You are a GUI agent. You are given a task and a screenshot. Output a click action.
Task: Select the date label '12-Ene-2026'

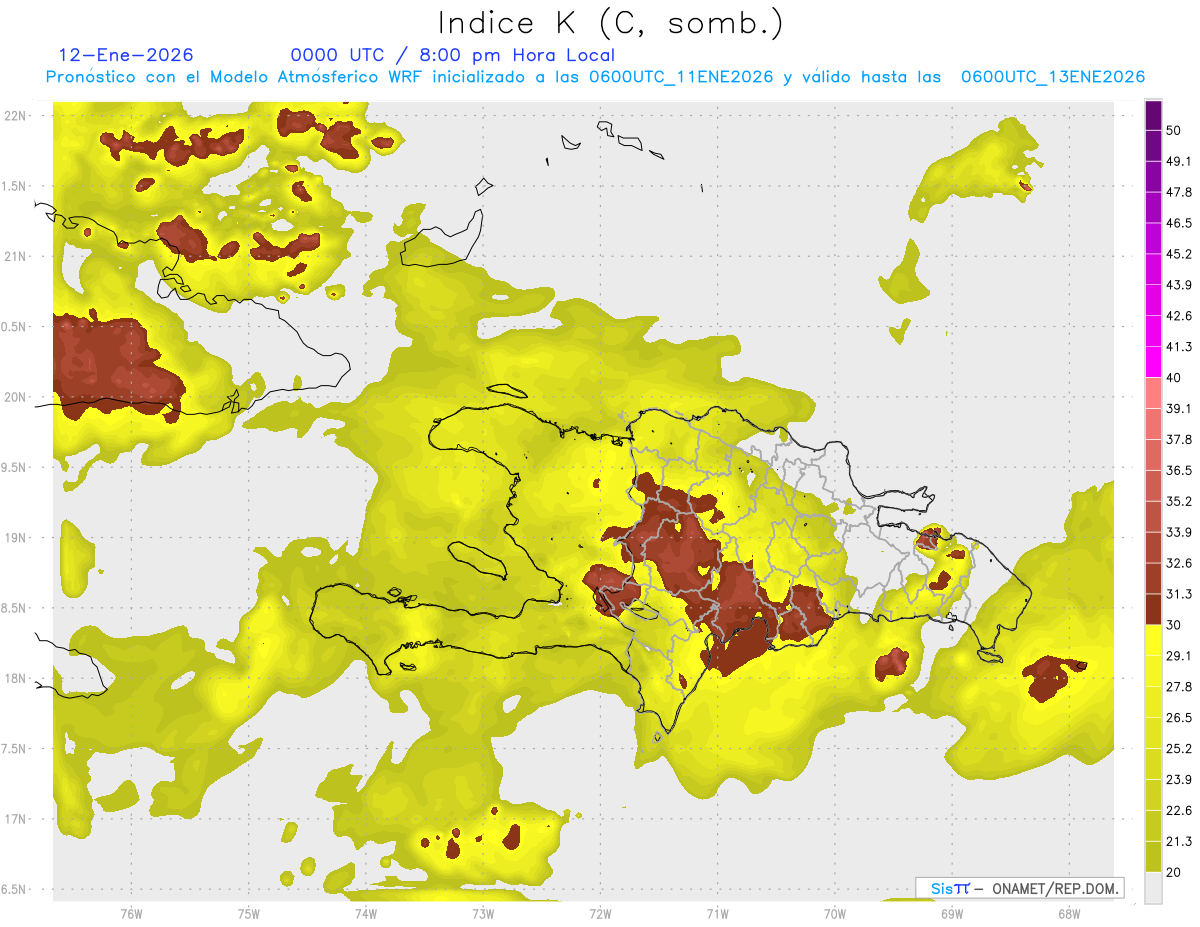point(126,55)
